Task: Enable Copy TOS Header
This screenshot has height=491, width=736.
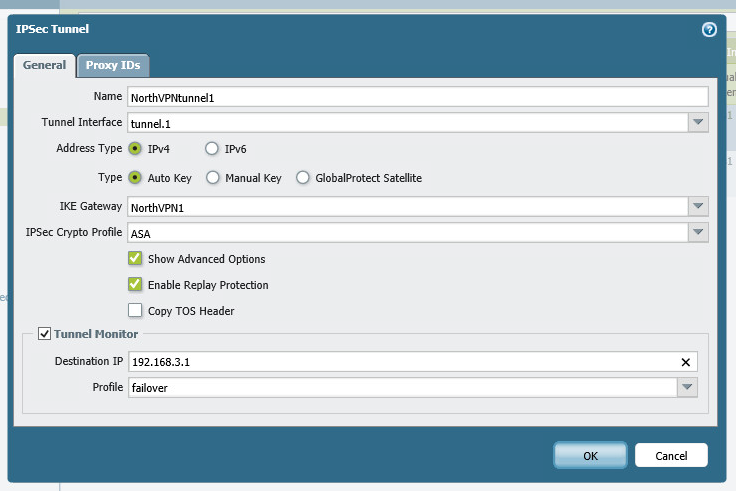Action: (x=135, y=311)
